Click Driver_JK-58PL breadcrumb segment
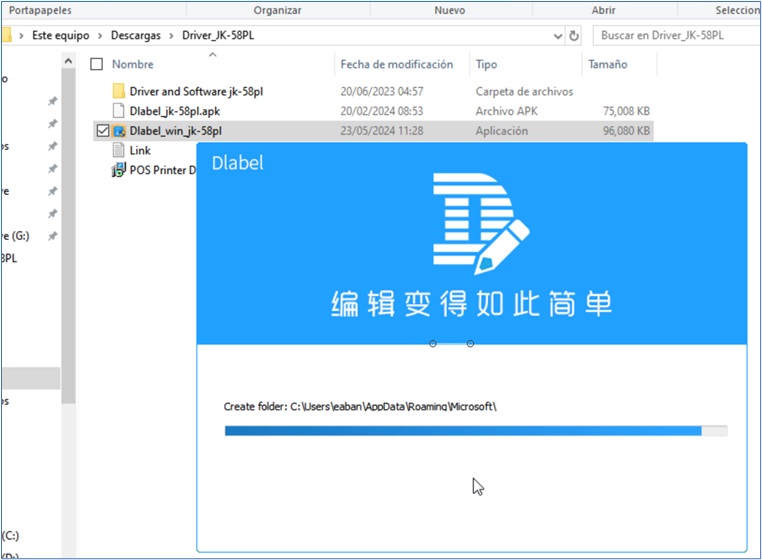Image resolution: width=762 pixels, height=560 pixels. [218, 35]
